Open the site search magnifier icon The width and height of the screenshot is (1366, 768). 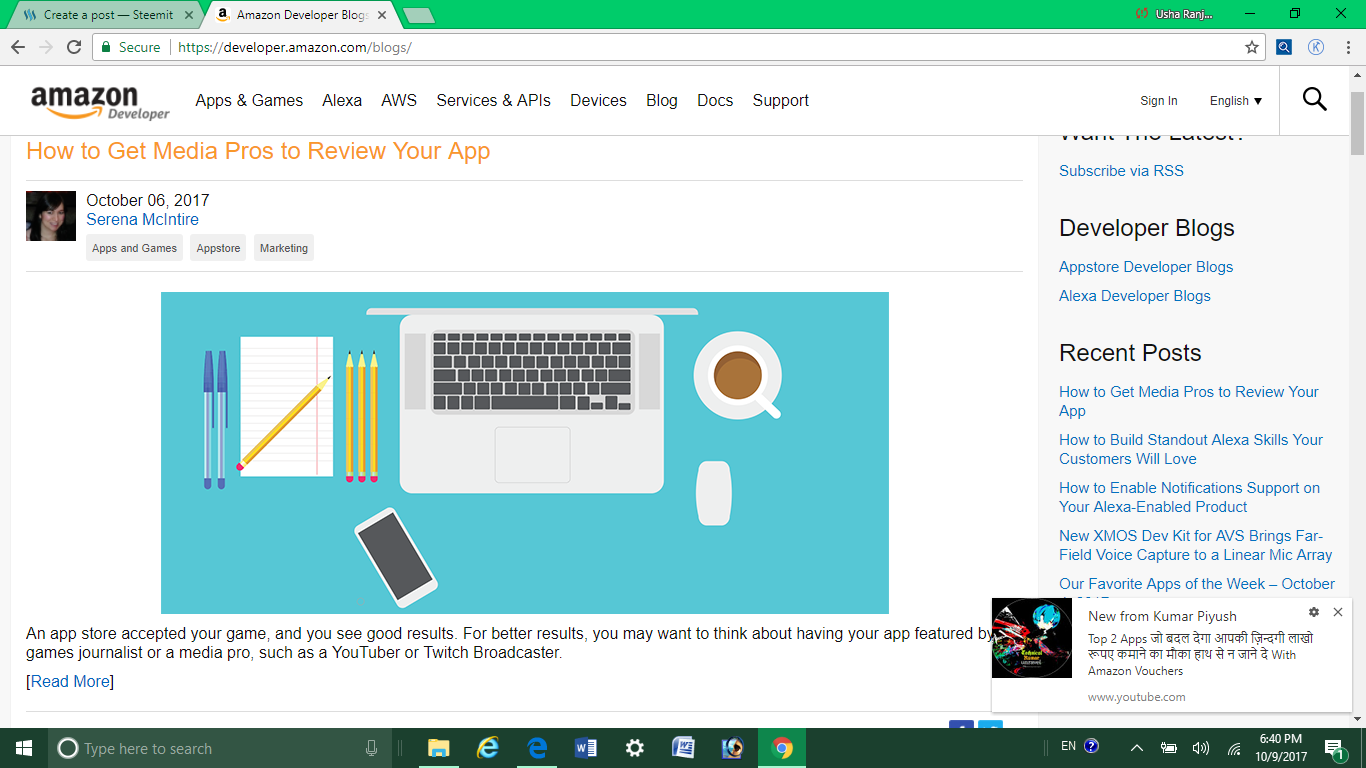1315,100
